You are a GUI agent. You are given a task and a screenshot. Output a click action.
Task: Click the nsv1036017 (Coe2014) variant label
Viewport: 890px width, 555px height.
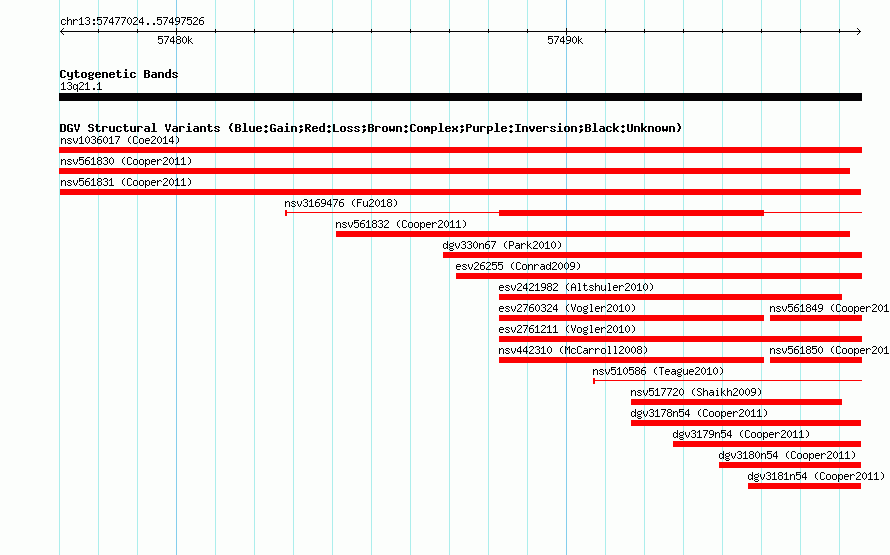coord(120,140)
